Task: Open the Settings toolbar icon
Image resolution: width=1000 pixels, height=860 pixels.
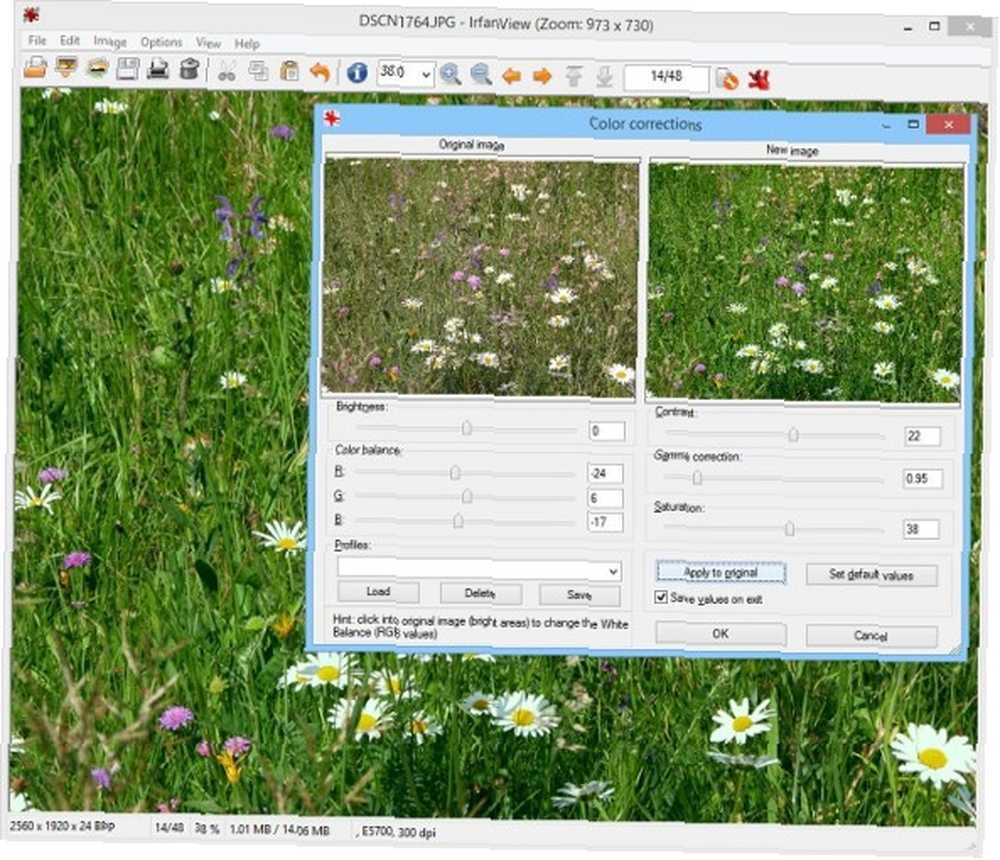Action: 727,80
